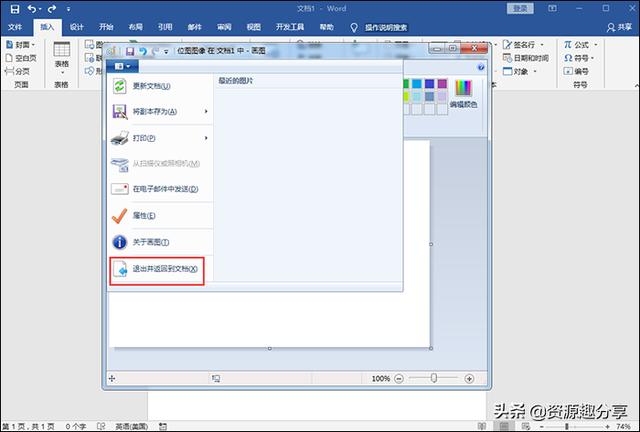640x432 pixels.
Task: Click the Paint status bar selection size icon
Action: [216, 379]
